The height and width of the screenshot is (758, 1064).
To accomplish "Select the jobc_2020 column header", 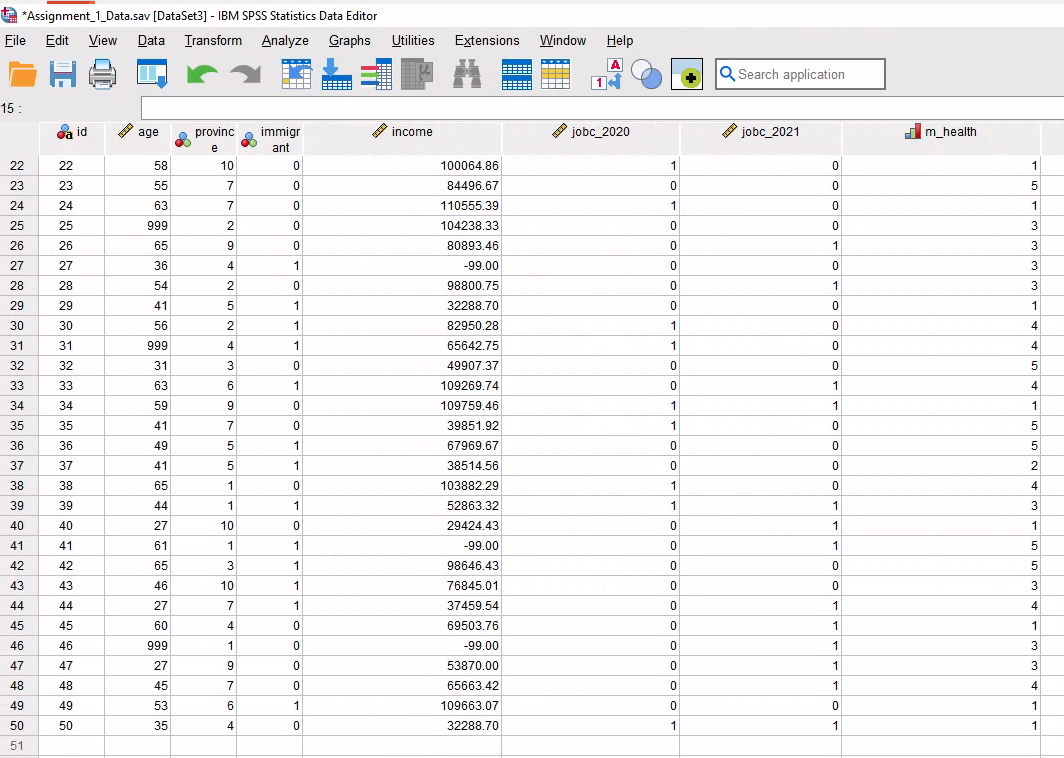I will coord(591,132).
